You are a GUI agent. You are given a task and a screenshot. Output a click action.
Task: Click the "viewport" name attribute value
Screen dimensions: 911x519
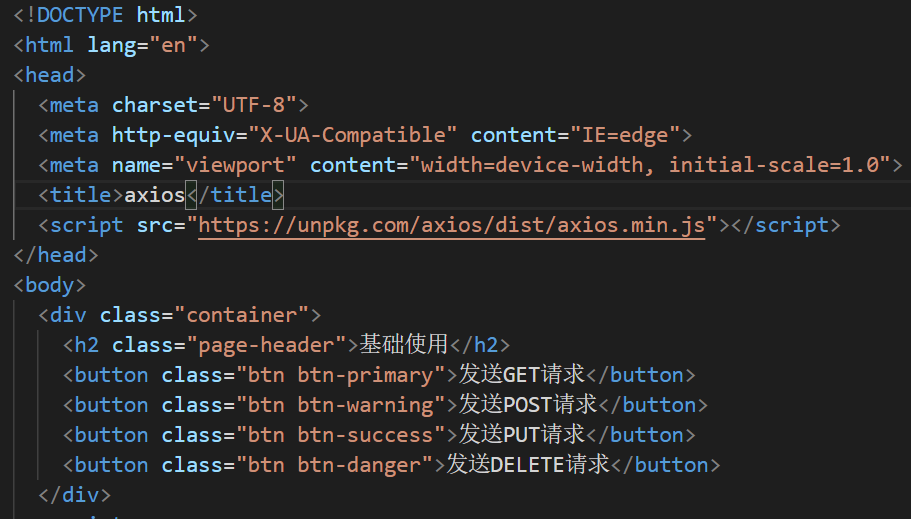(235, 165)
